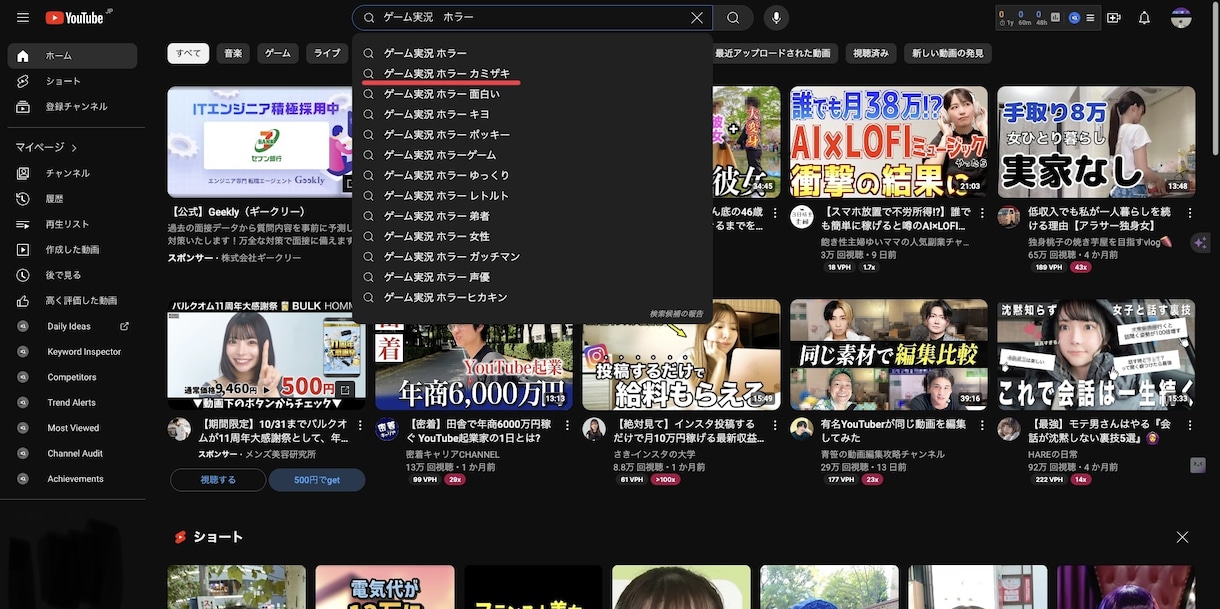
Task: Choose suggestion ゲーム実況 ホラー ポッキー
Action: pos(532,135)
